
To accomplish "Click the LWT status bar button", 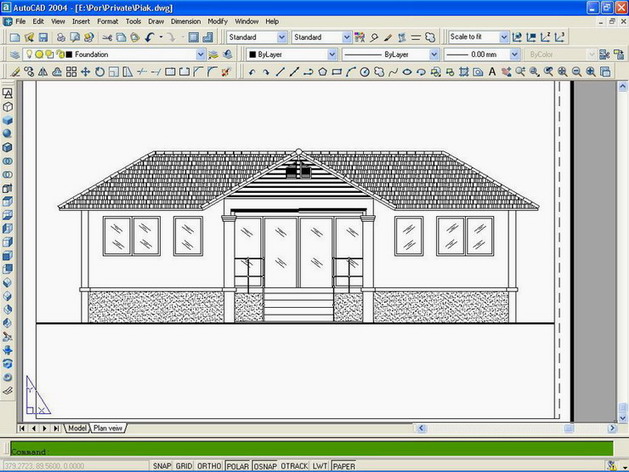I will point(320,466).
